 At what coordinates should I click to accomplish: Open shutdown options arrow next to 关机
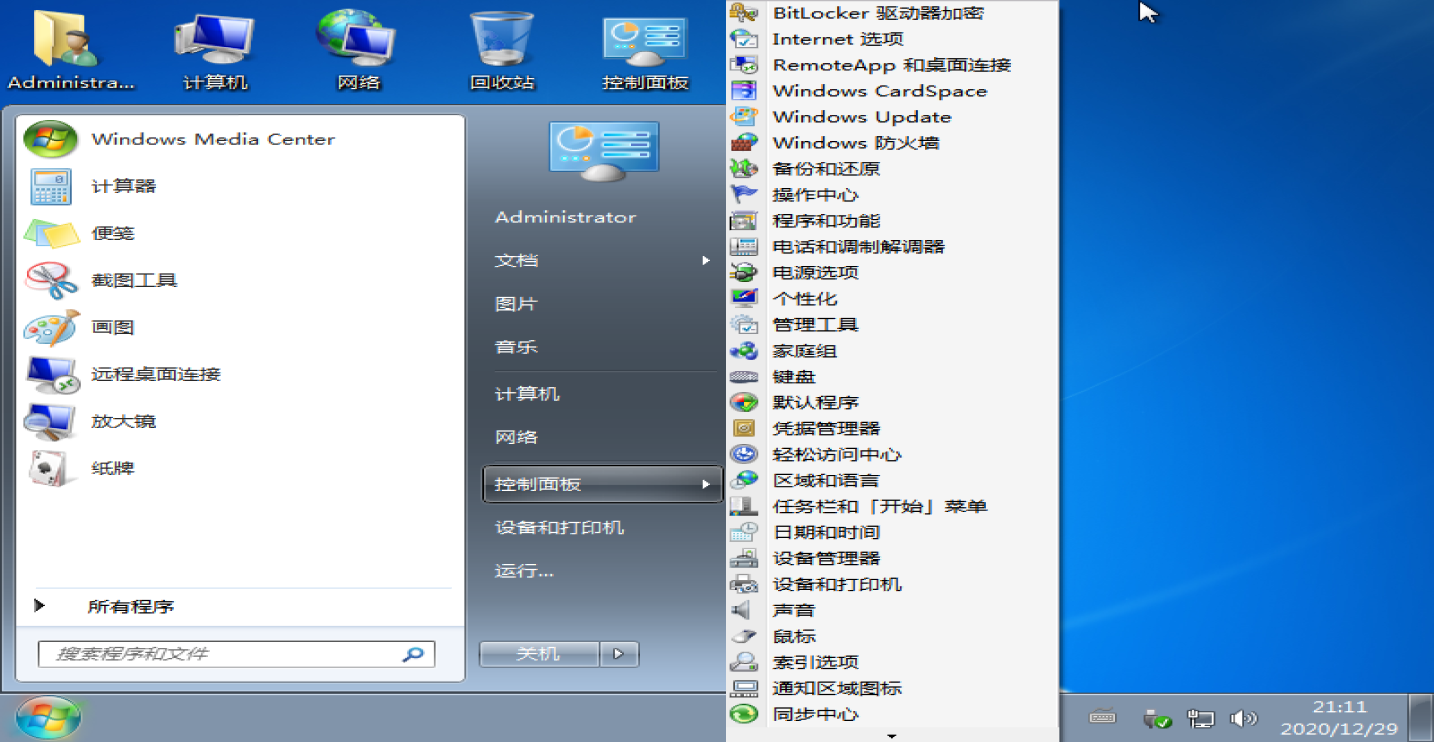tap(619, 654)
